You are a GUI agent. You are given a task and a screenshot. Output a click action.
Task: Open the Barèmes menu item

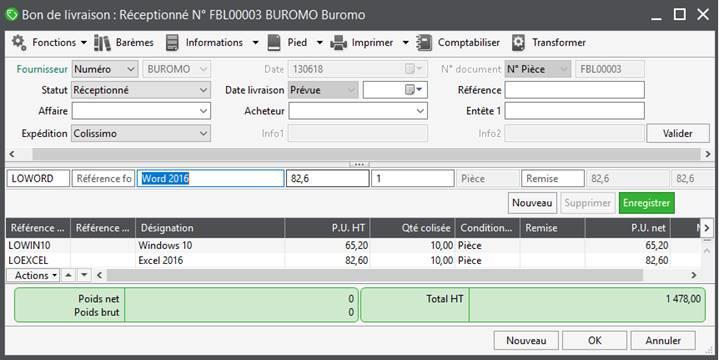(134, 43)
